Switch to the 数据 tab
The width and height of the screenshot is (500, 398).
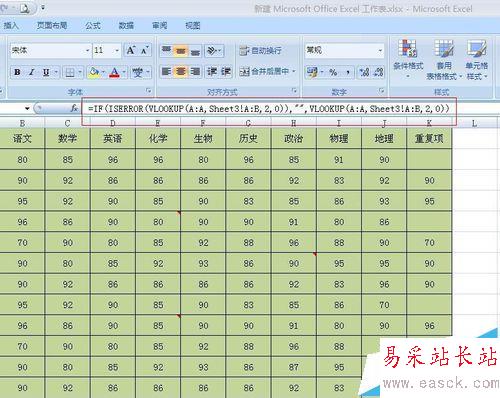coord(126,26)
